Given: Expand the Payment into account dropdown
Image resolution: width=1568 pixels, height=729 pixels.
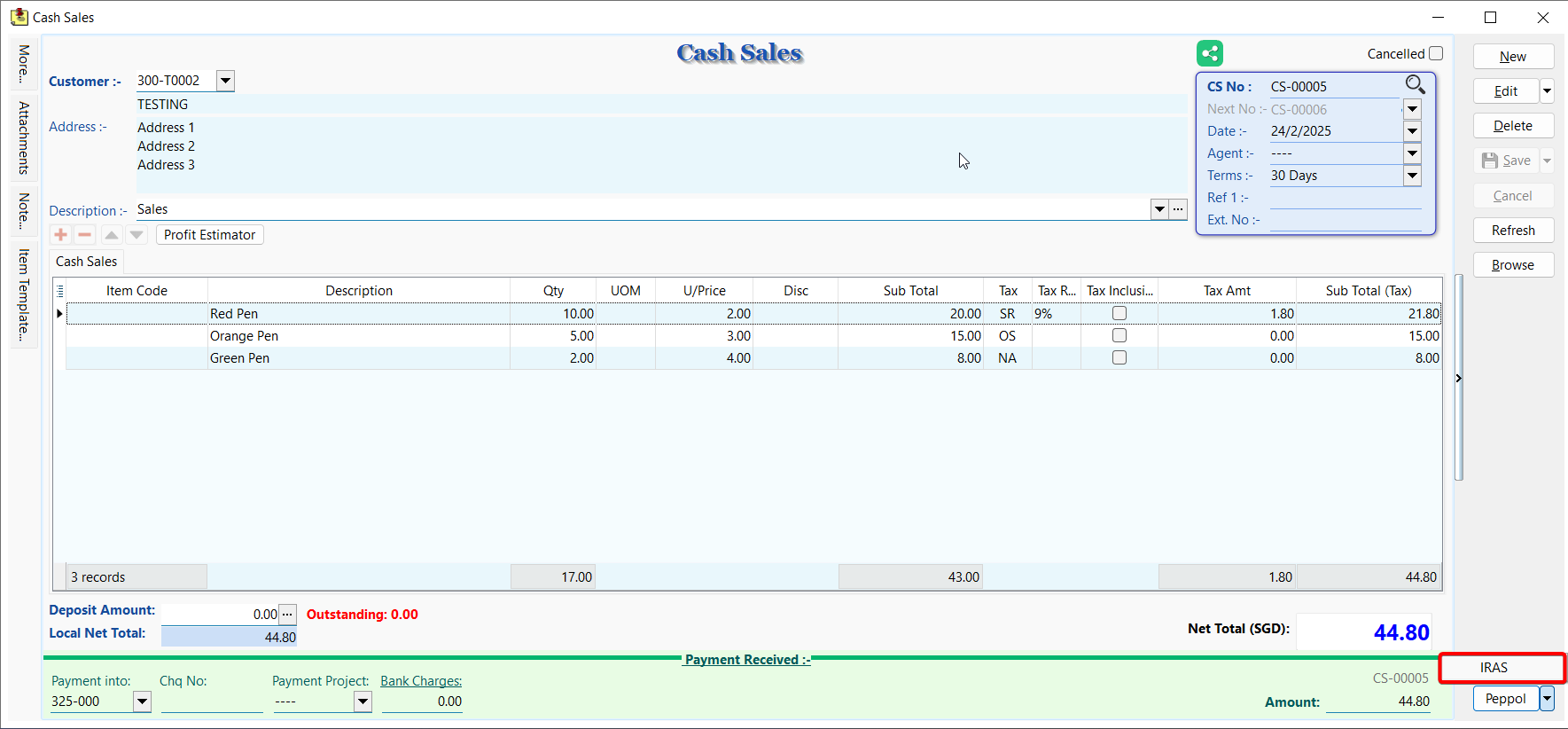Looking at the screenshot, I should [x=142, y=702].
